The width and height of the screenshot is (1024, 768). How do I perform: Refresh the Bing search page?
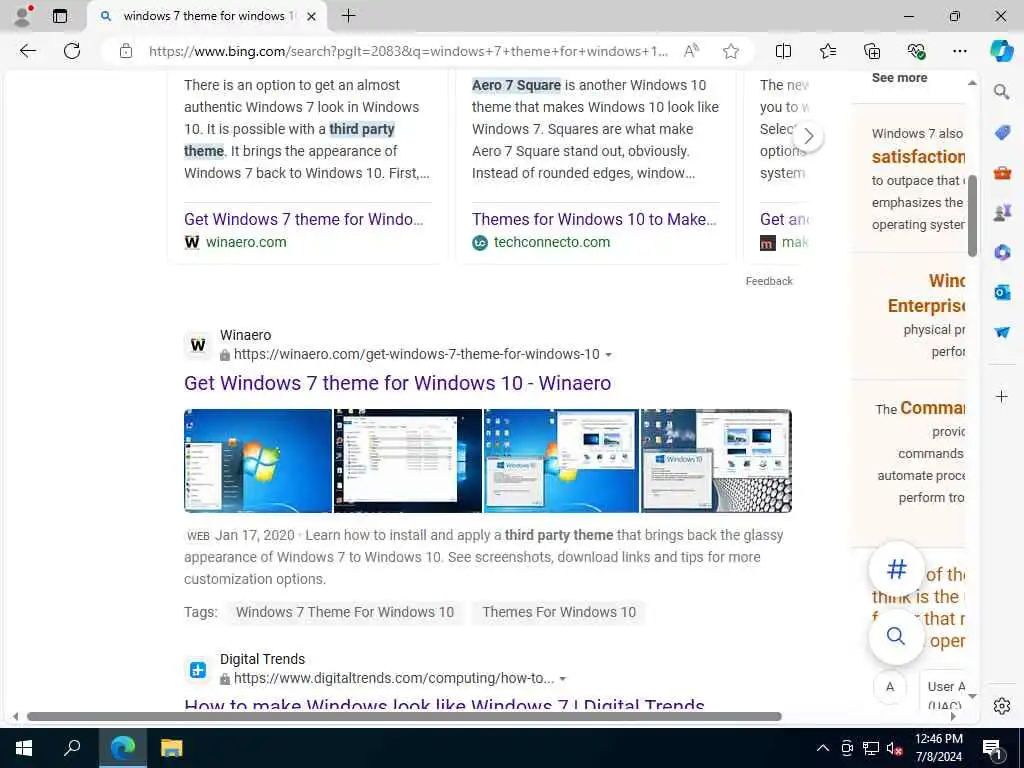tap(72, 51)
